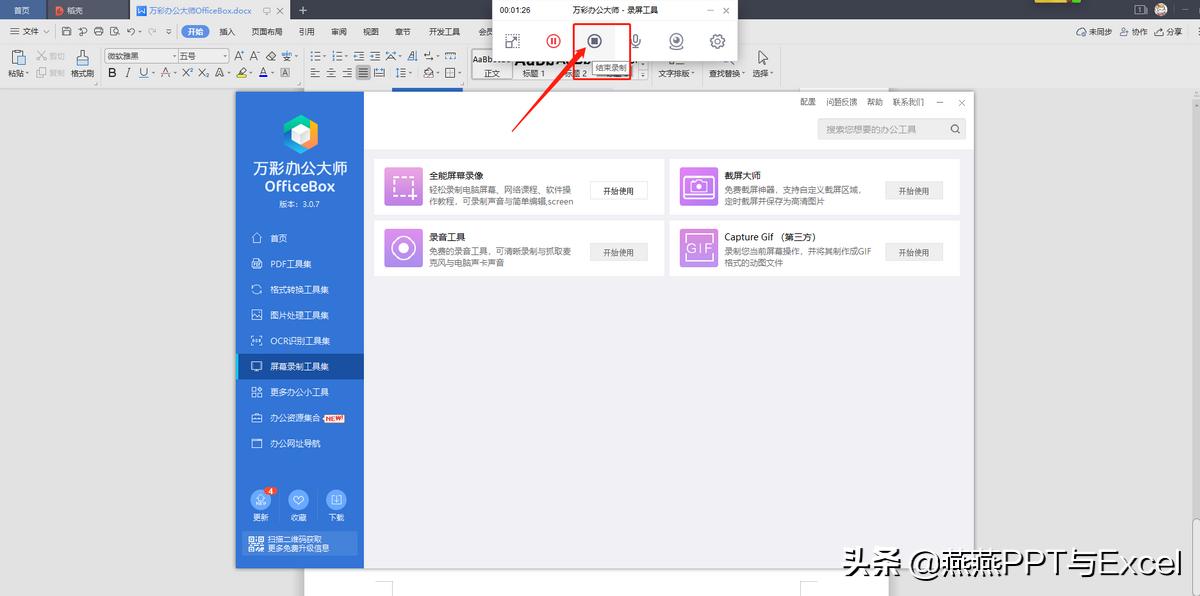Open microphone options in the recorder toolbar
This screenshot has width=1200, height=596.
click(637, 41)
